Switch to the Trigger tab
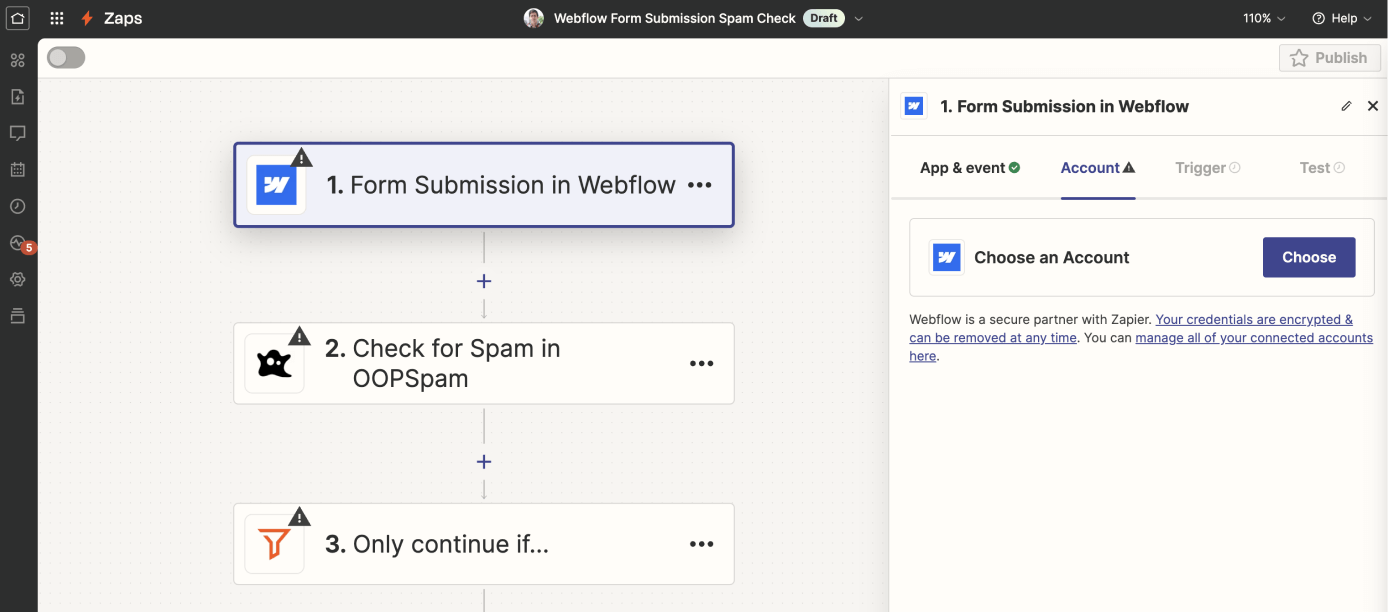This screenshot has height=612, width=1388. point(1208,168)
